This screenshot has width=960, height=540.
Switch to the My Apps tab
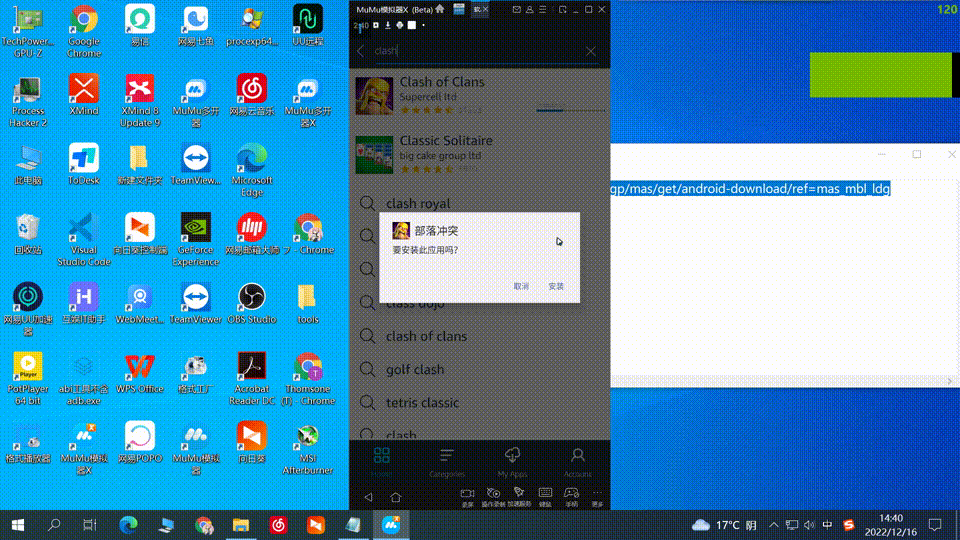(512, 462)
